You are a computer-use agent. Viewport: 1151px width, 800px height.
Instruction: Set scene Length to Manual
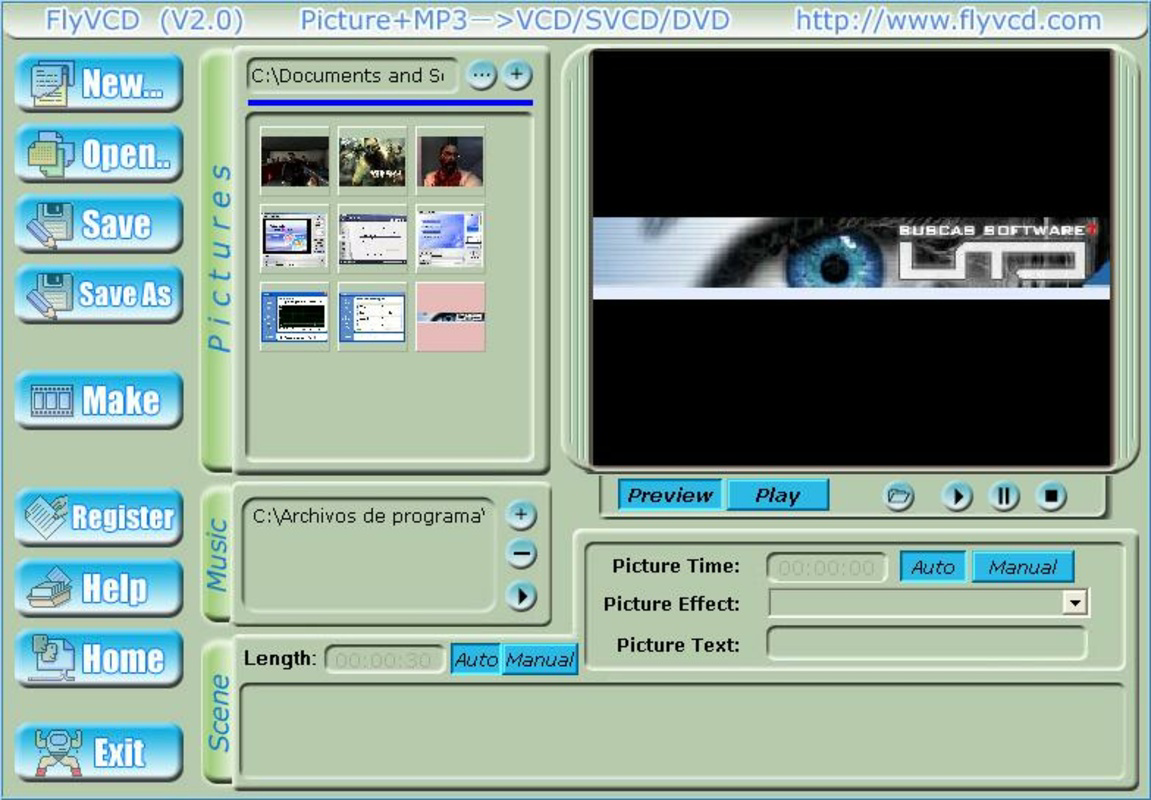point(540,659)
